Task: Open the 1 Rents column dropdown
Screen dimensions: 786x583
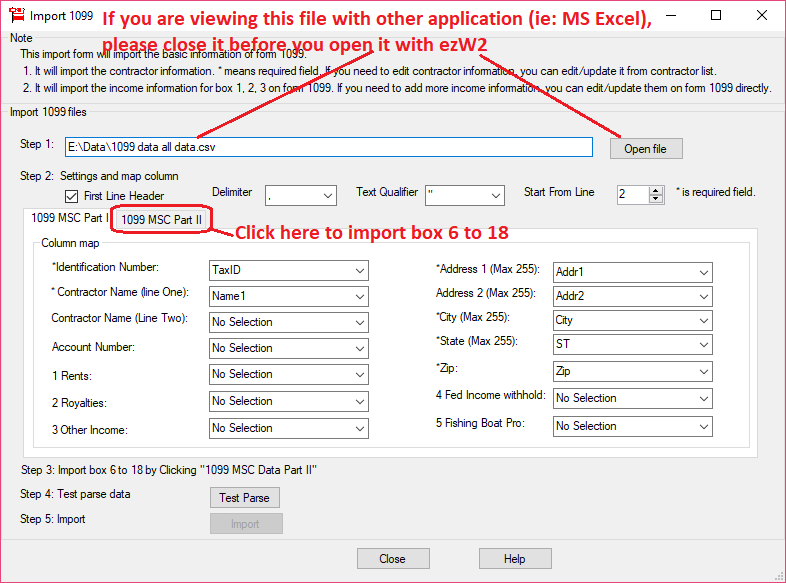Action: (x=289, y=374)
